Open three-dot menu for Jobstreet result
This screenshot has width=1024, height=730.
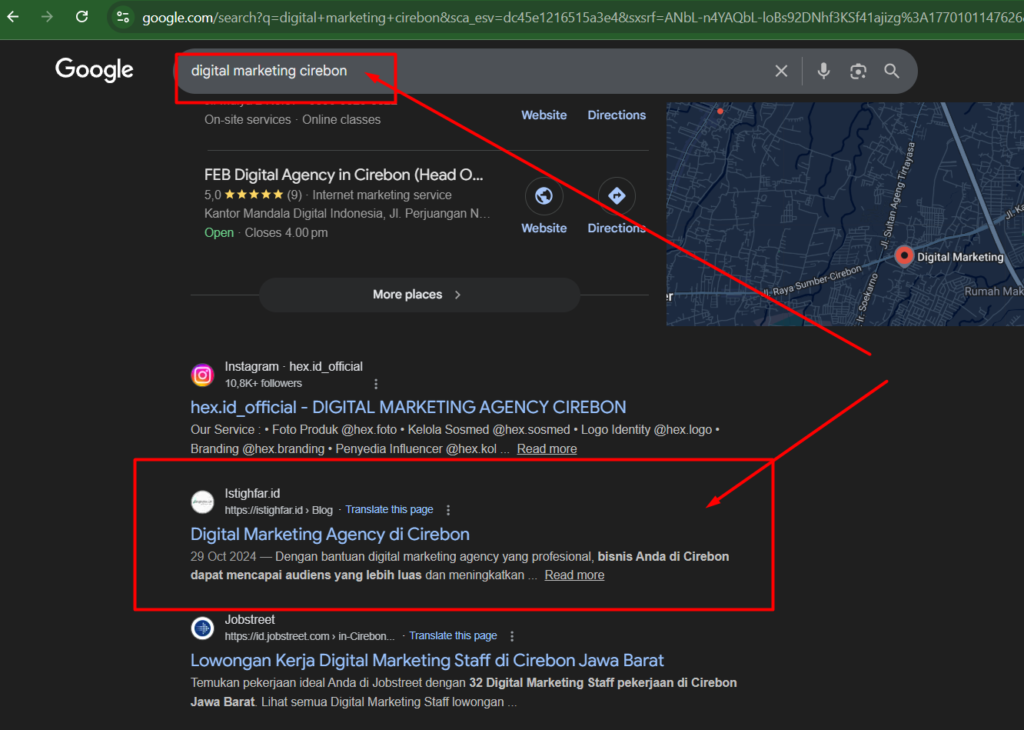coord(512,636)
